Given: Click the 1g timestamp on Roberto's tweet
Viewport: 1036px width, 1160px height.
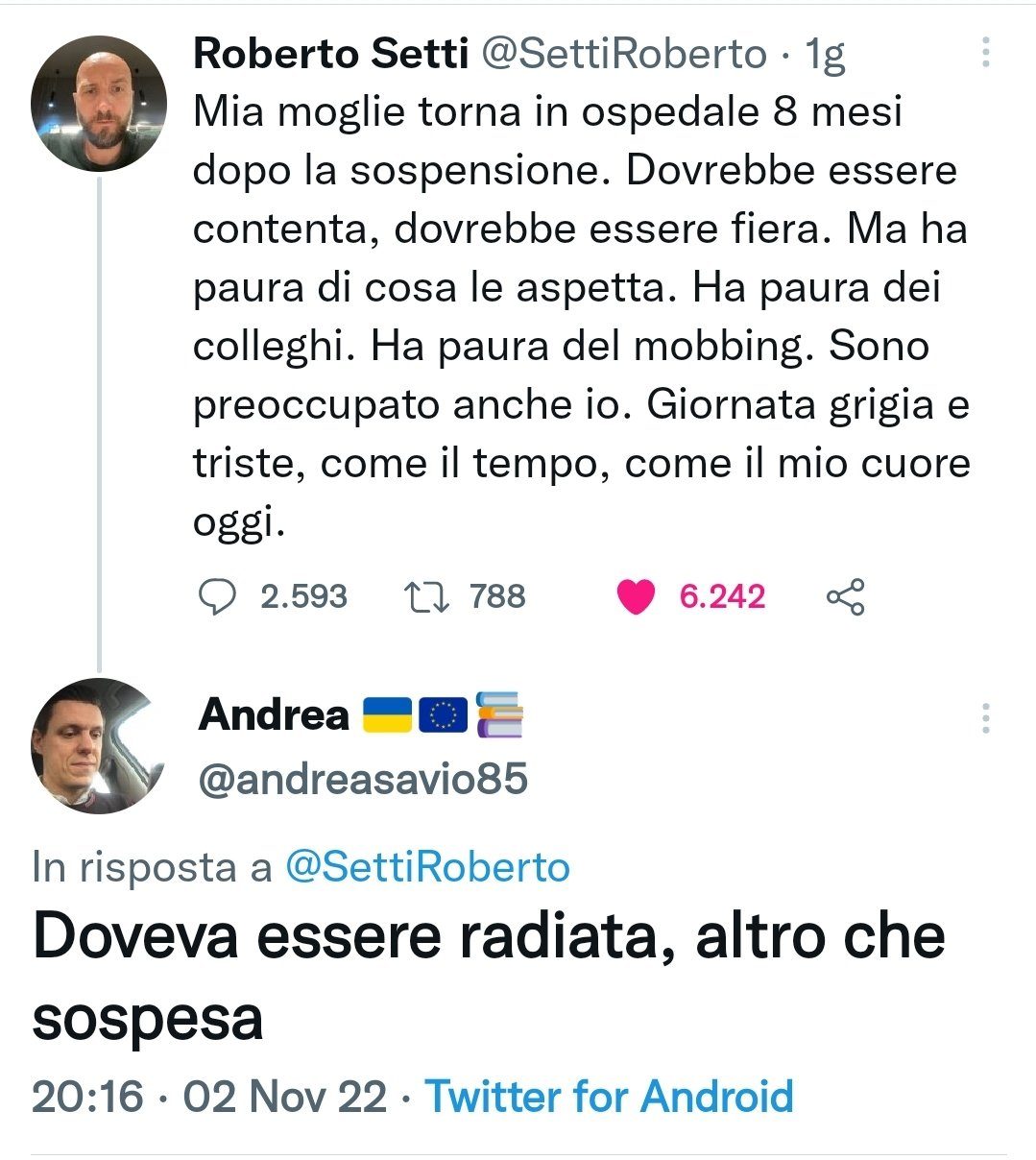Looking at the screenshot, I should point(825,56).
